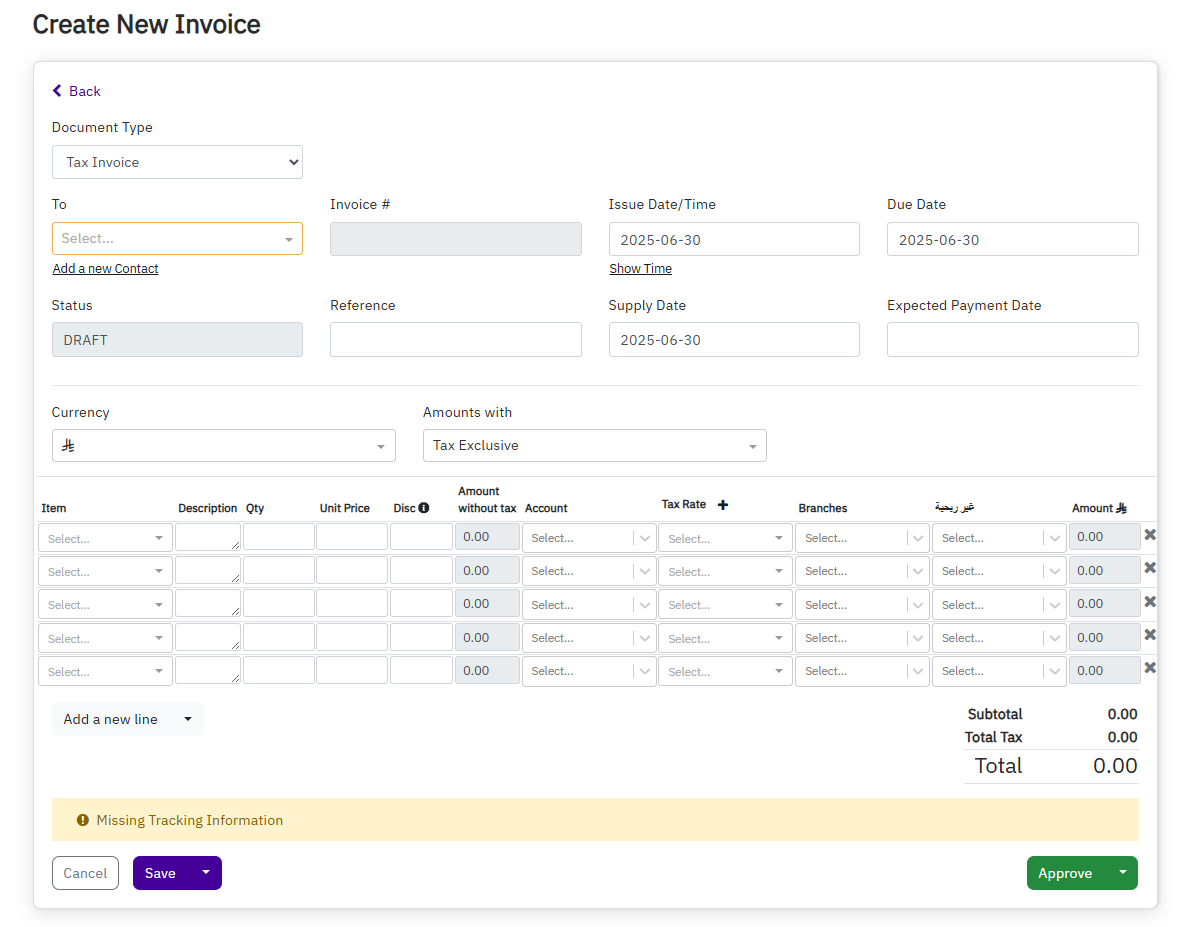Click the plus icon beside Tax Rate
Image resolution: width=1183 pixels, height=927 pixels.
click(723, 505)
